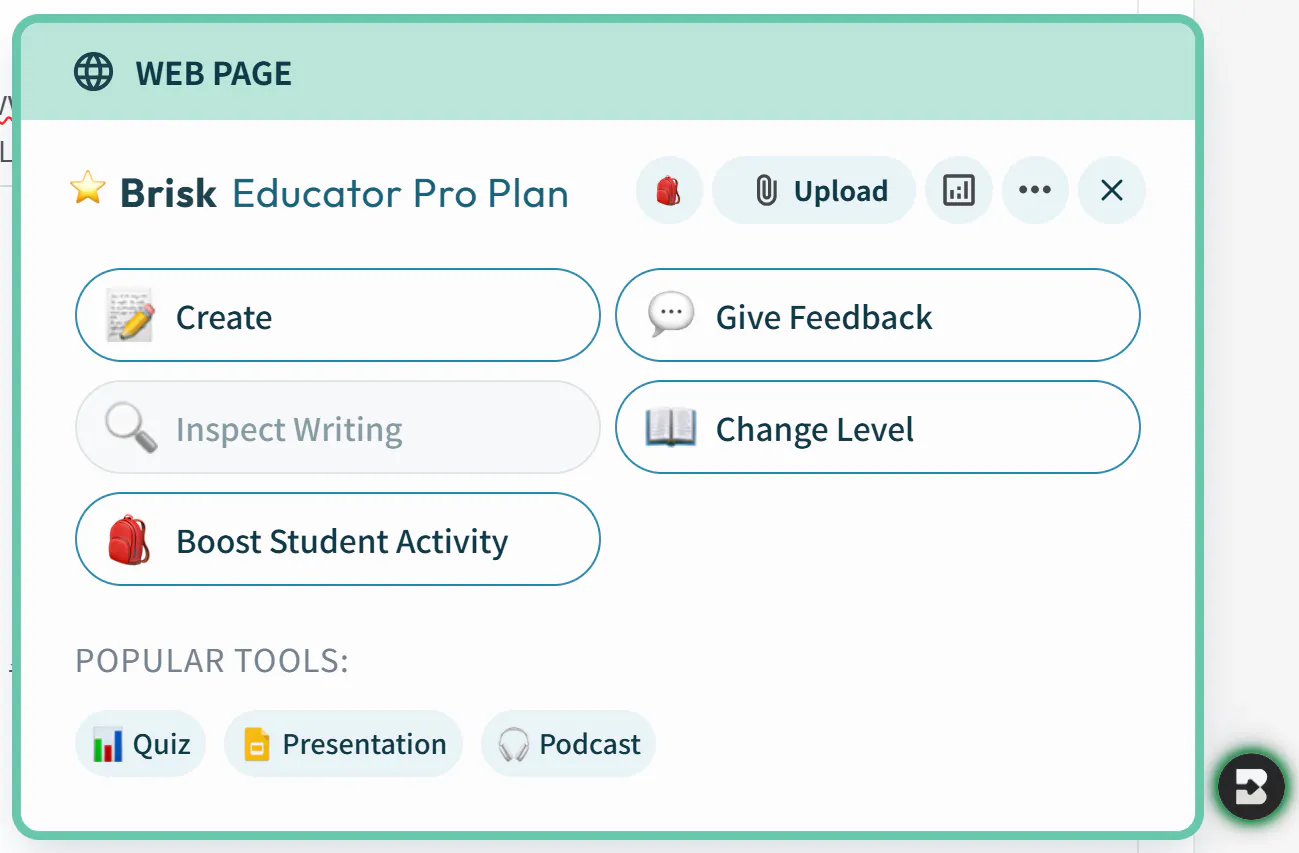Select Give Feedback
This screenshot has height=853, width=1299.
click(877, 315)
